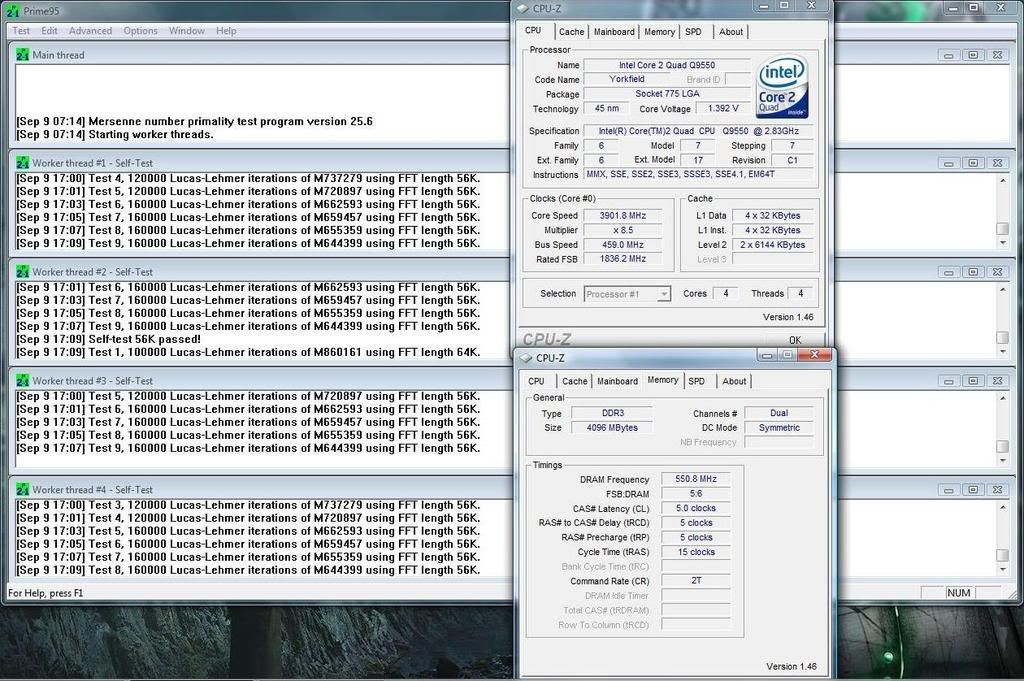The width and height of the screenshot is (1024, 681).
Task: Minimize Worker thread #4 child window
Action: click(948, 490)
